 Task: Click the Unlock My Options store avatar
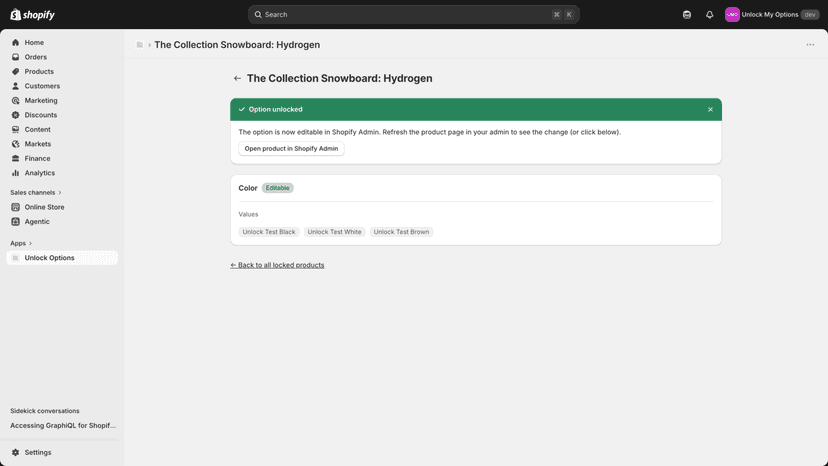tap(732, 15)
